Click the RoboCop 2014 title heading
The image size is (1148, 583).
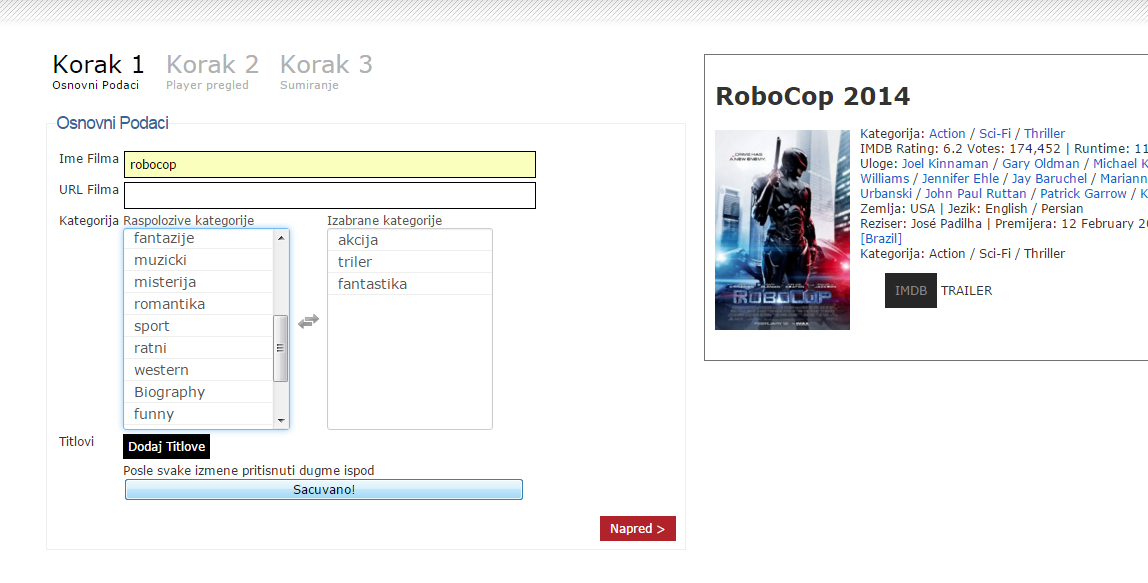[813, 96]
